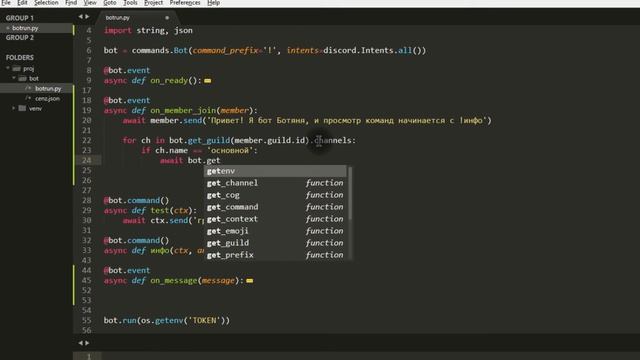Click the GROUP 1 heading
The height and width of the screenshot is (360, 640).
click(20, 18)
